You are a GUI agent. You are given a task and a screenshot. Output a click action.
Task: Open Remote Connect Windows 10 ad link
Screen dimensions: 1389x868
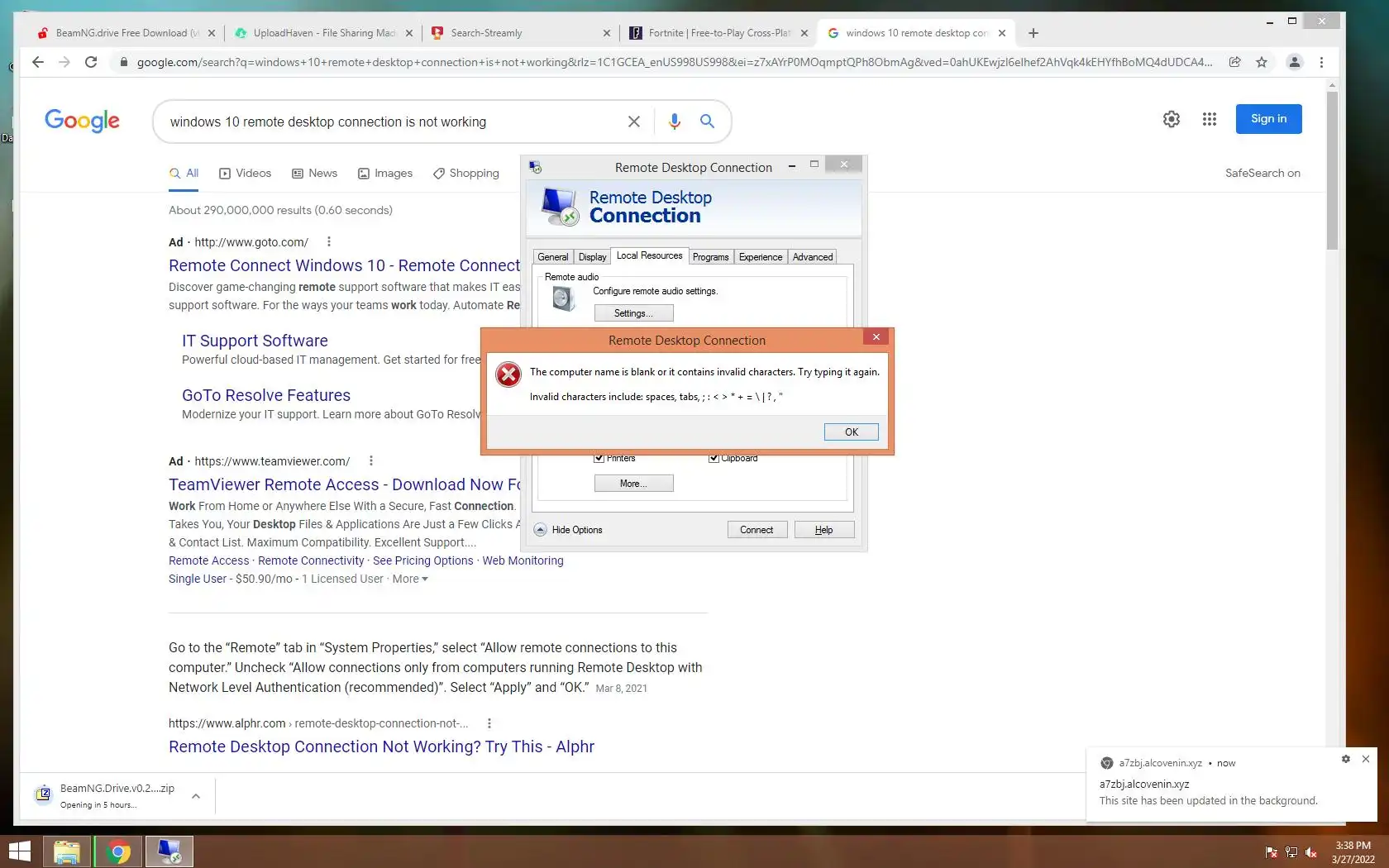345,265
